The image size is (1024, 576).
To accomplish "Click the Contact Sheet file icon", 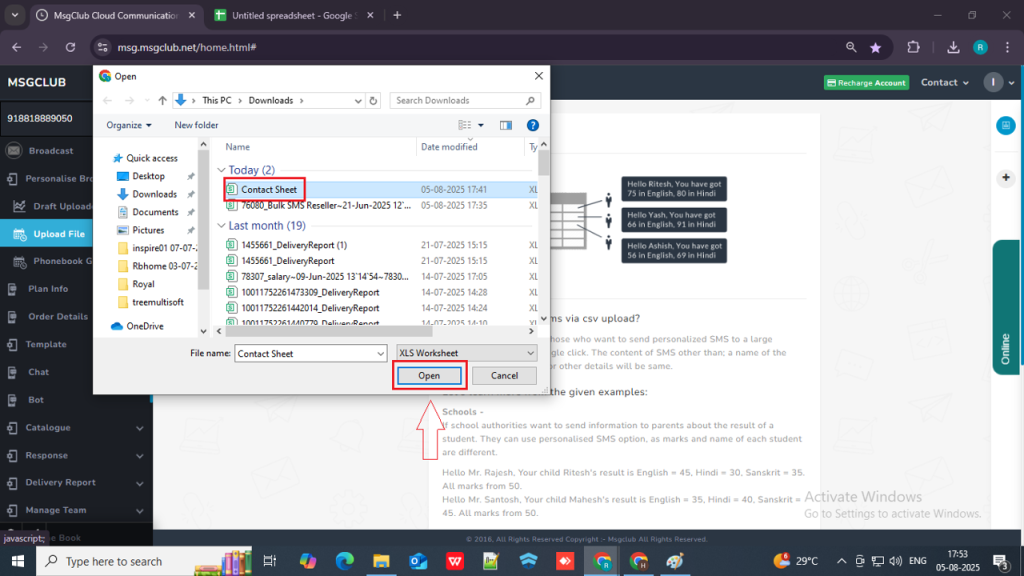I will [x=231, y=189].
